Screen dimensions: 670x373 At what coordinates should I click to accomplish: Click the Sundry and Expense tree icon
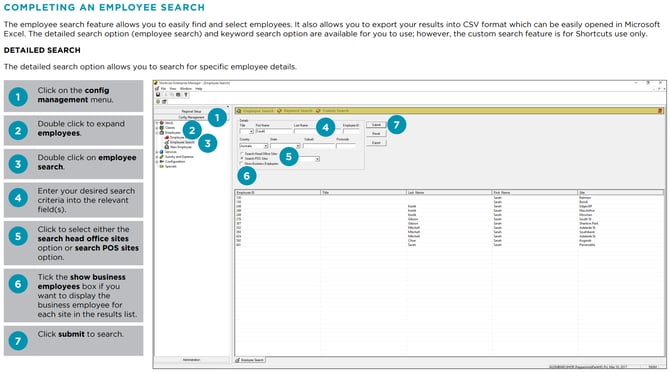click(162, 157)
